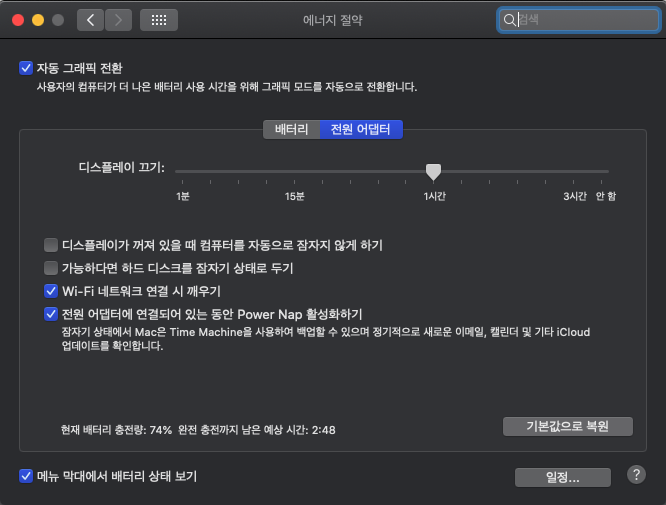The width and height of the screenshot is (666, 505).
Task: Click the 기본값으로 복원 button
Action: (x=567, y=426)
